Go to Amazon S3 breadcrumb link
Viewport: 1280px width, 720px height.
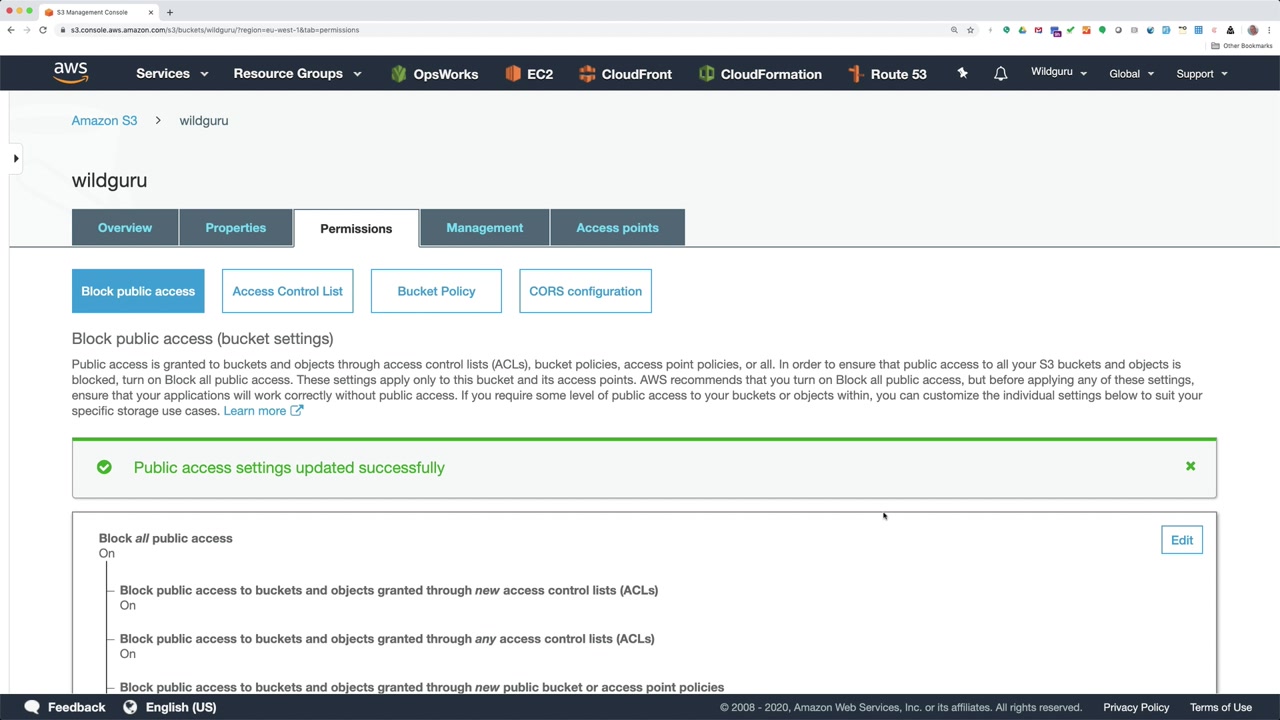point(104,120)
